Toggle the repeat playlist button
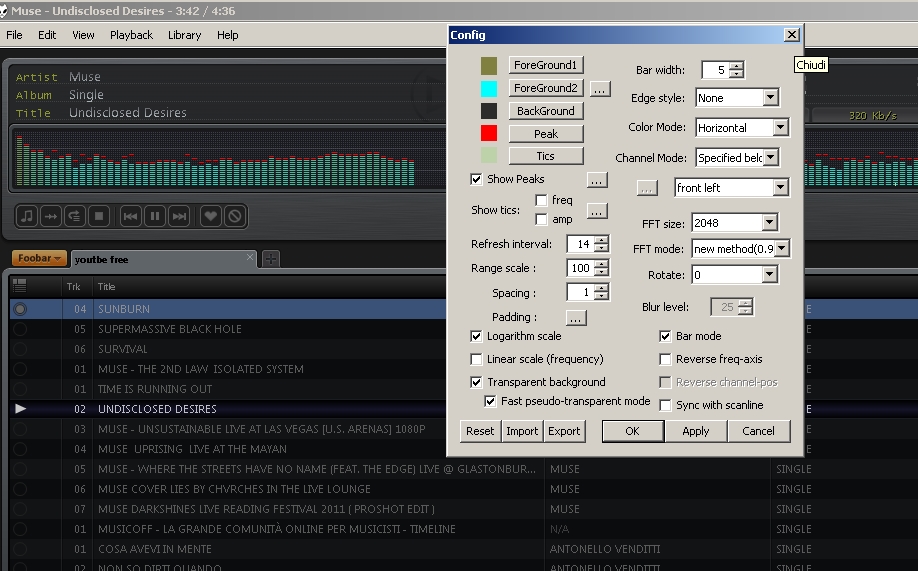Screen dimensions: 918x571 click(x=75, y=216)
